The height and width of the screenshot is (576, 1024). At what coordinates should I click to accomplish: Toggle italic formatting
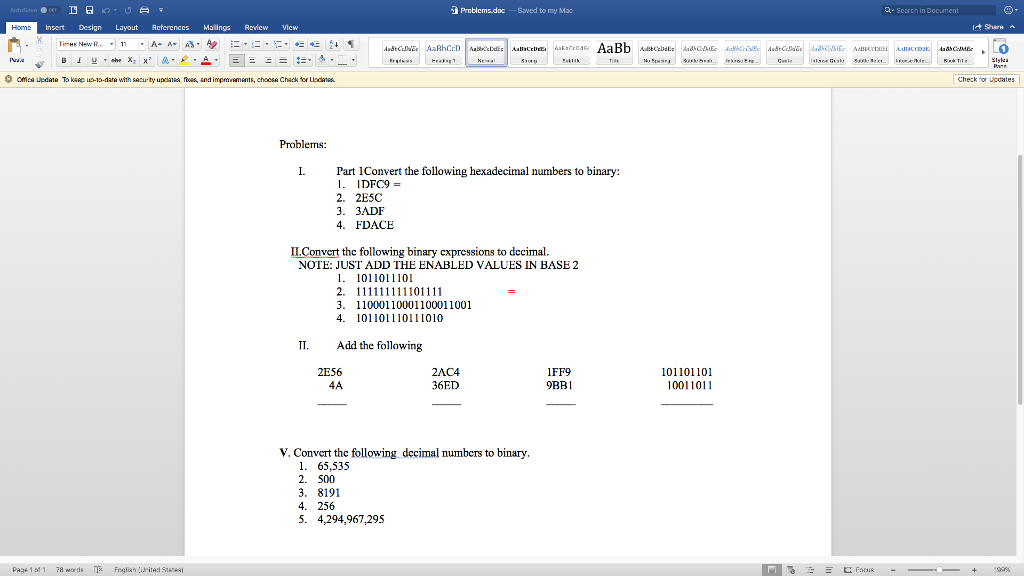click(x=79, y=60)
